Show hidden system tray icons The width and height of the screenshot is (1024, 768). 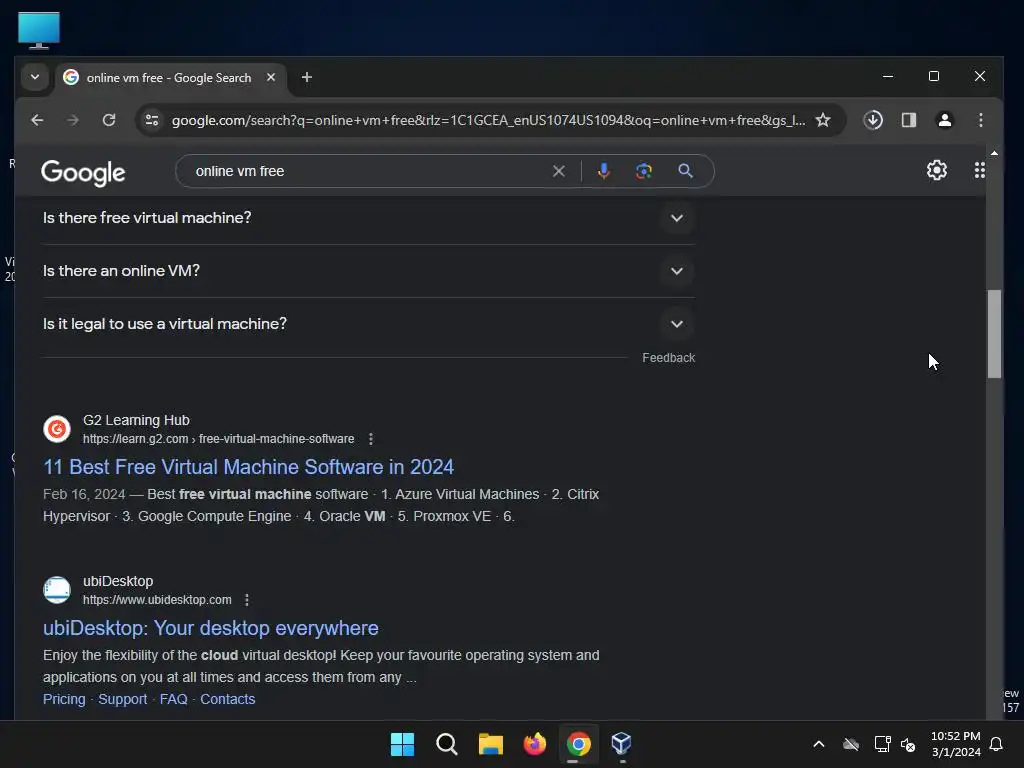818,744
